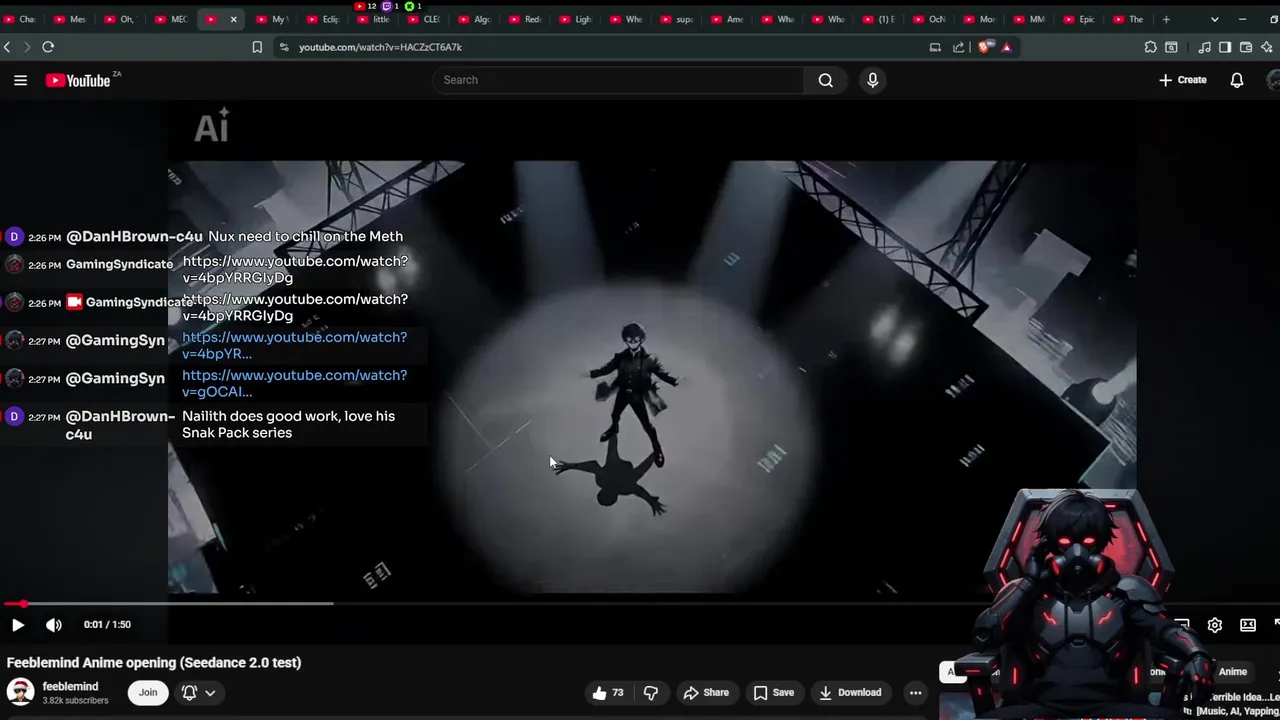Open more actions three-dot menu
Viewport: 1280px width, 720px height.
(x=915, y=693)
